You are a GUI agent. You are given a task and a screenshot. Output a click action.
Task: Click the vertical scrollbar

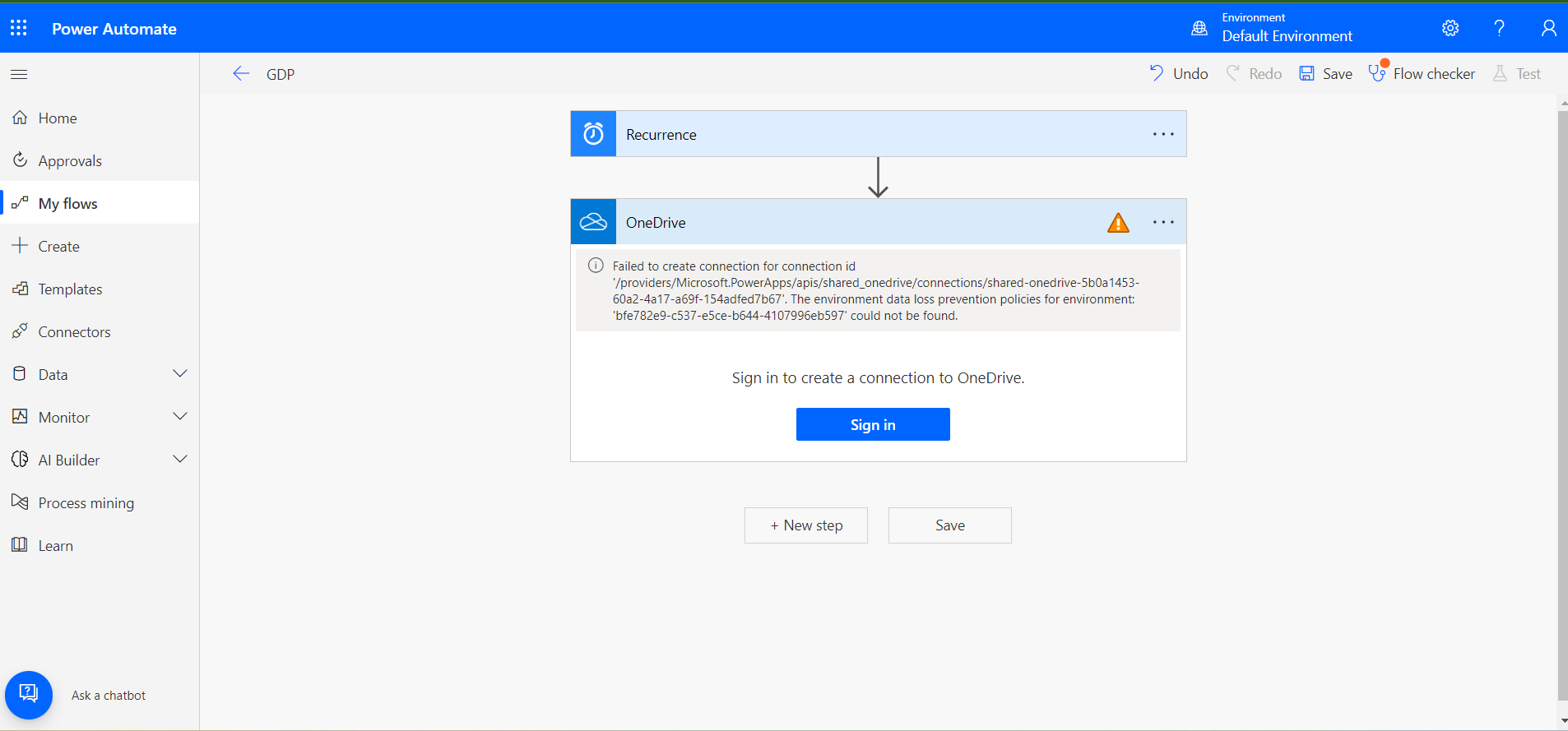point(1563,406)
